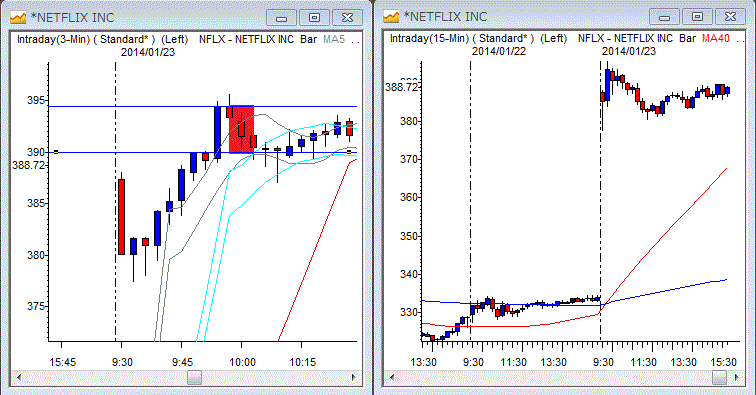Click MA40 indicator label in right chart
The width and height of the screenshot is (756, 395).
[x=716, y=39]
